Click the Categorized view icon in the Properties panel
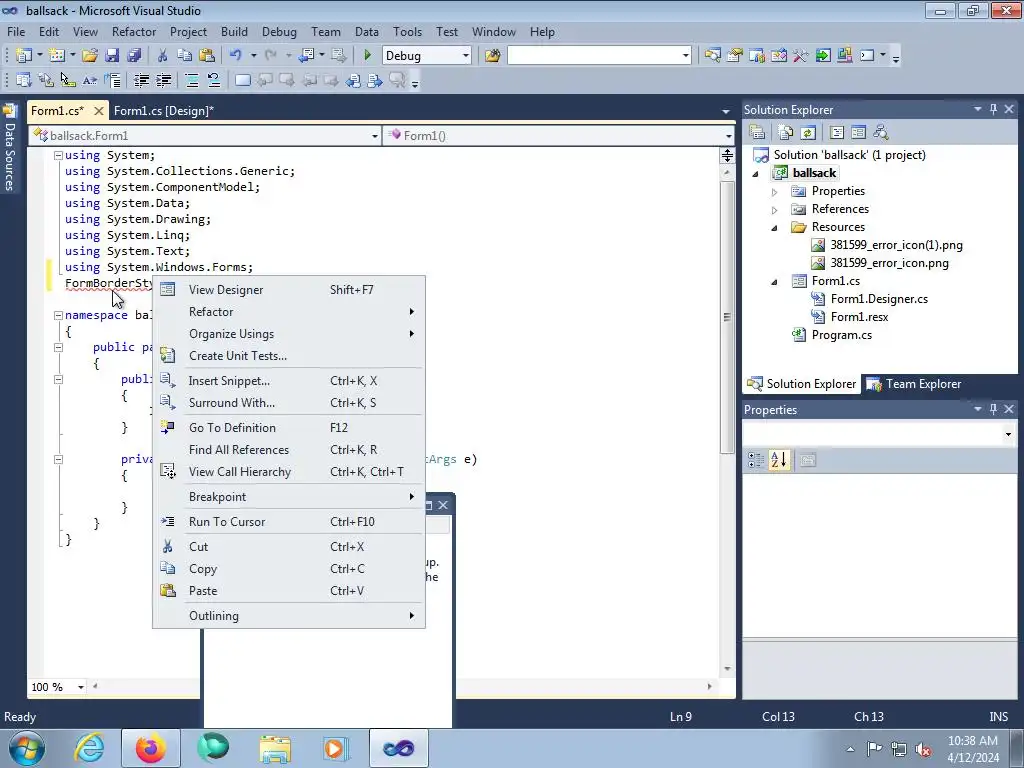 [x=756, y=460]
